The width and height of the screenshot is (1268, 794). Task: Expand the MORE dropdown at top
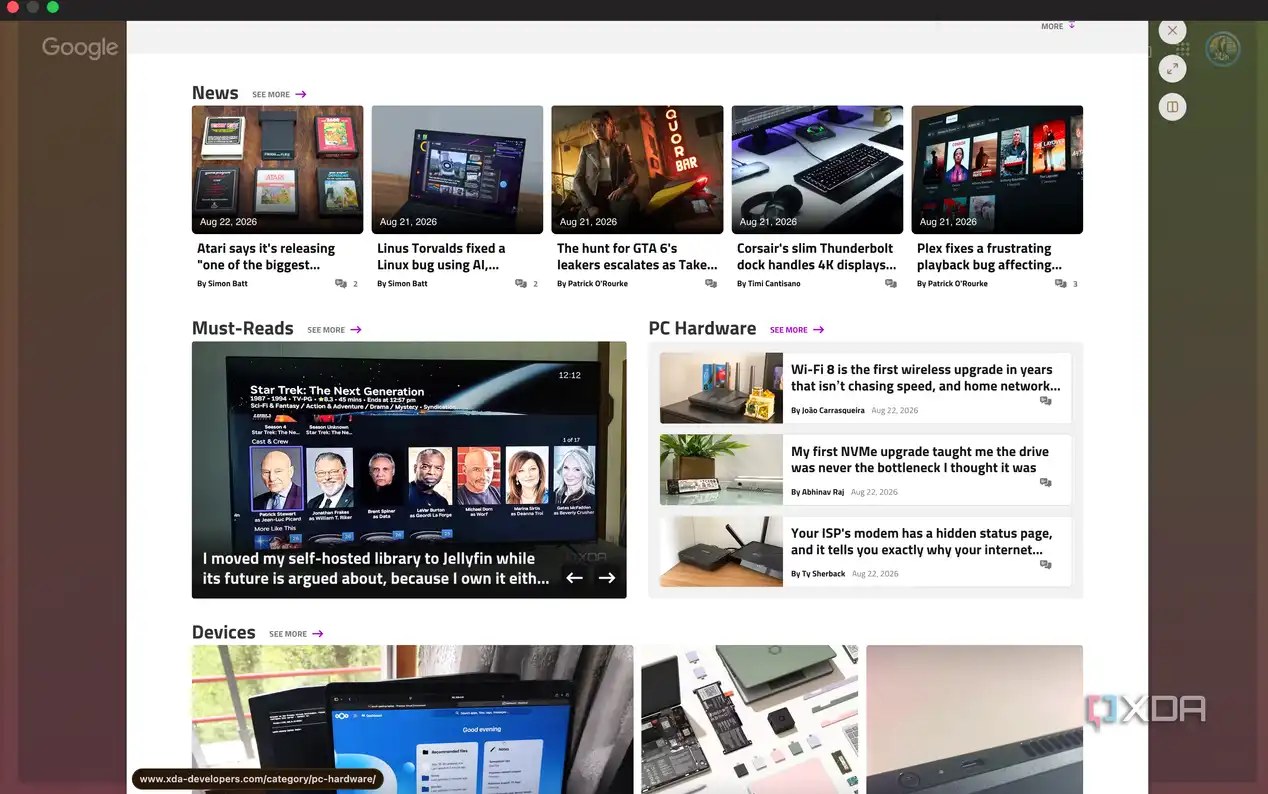pos(1058,26)
